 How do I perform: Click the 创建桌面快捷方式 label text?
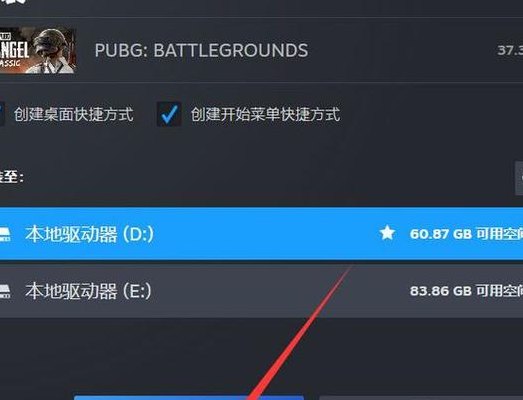tap(74, 114)
